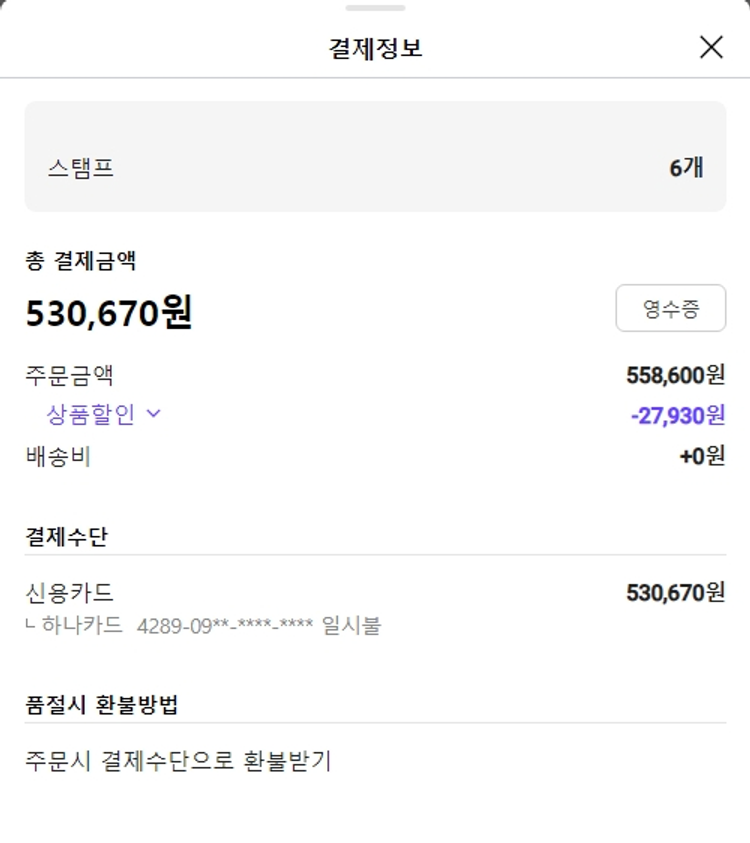Click the -27,930원 discount value
Viewport: 750px width, 843px height.
678,415
